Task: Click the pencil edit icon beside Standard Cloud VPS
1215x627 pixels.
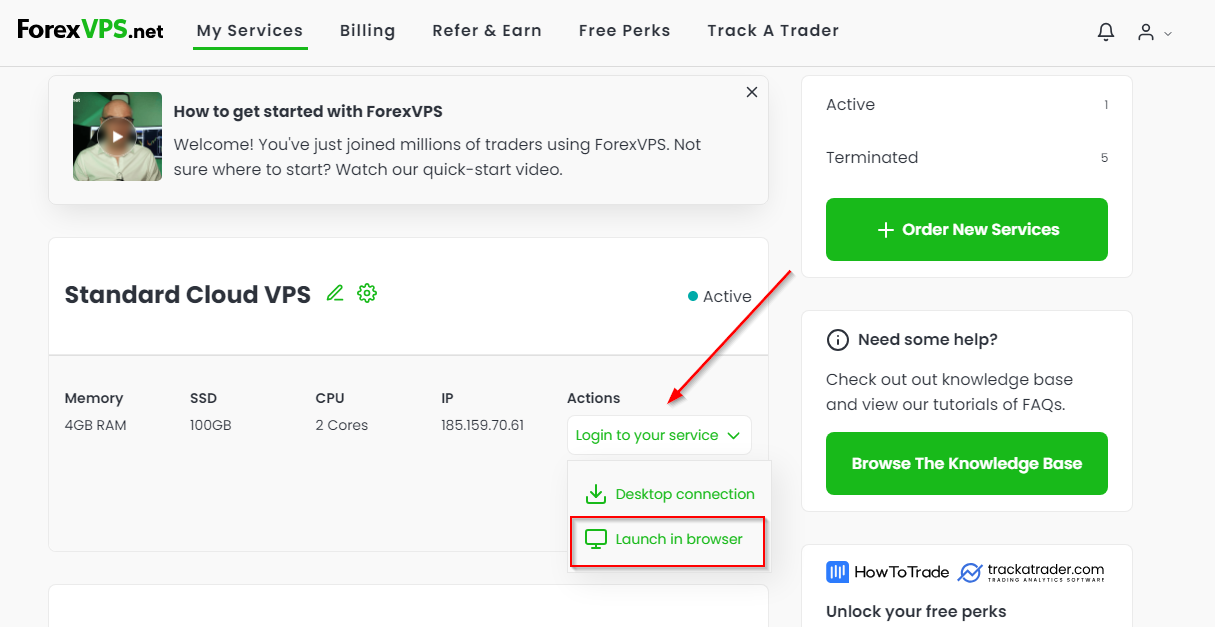Action: click(x=335, y=293)
